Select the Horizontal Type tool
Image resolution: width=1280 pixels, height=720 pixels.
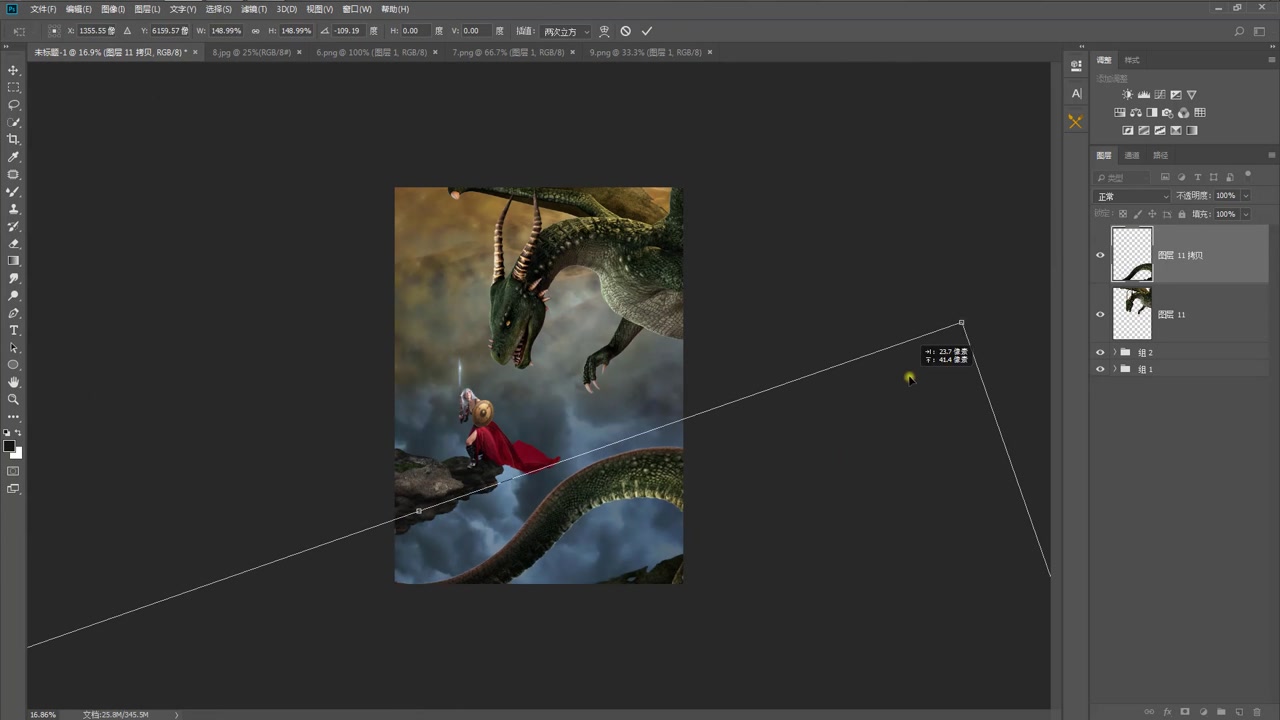click(x=14, y=330)
